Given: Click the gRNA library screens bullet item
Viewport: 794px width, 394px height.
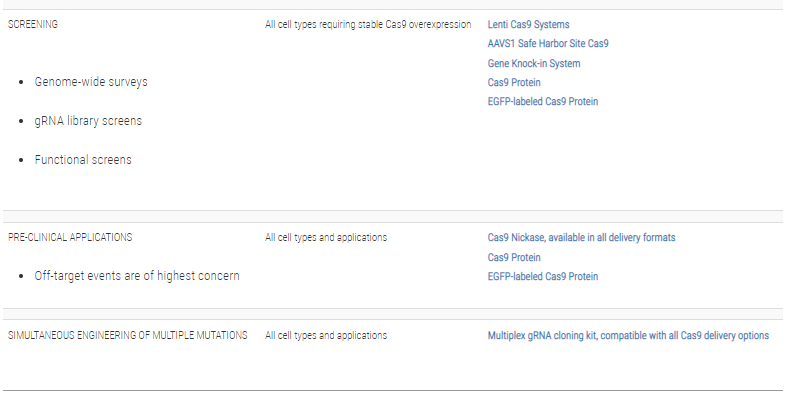Looking at the screenshot, I should (88, 121).
